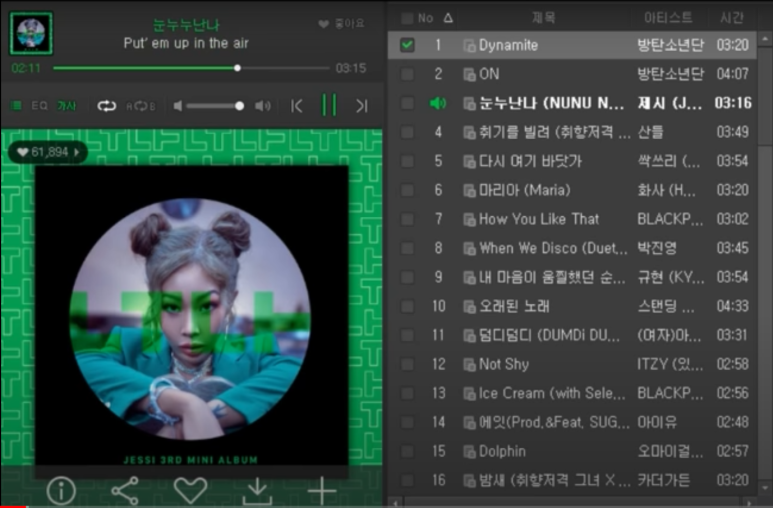Click the loud speaker volume icon
Viewport: 773px width, 508px height.
point(263,106)
